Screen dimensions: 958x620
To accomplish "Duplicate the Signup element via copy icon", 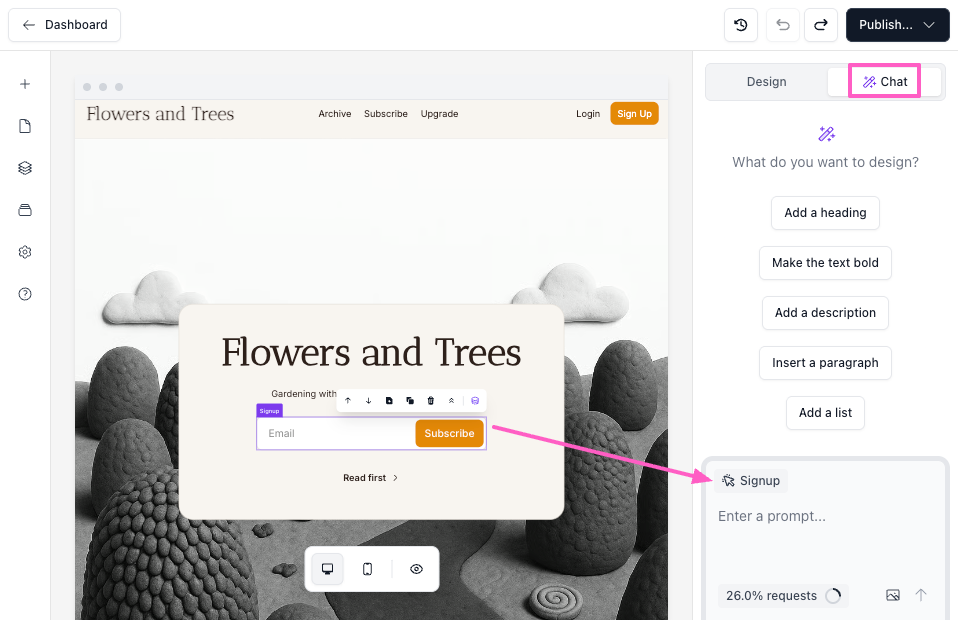I will pyautogui.click(x=410, y=401).
